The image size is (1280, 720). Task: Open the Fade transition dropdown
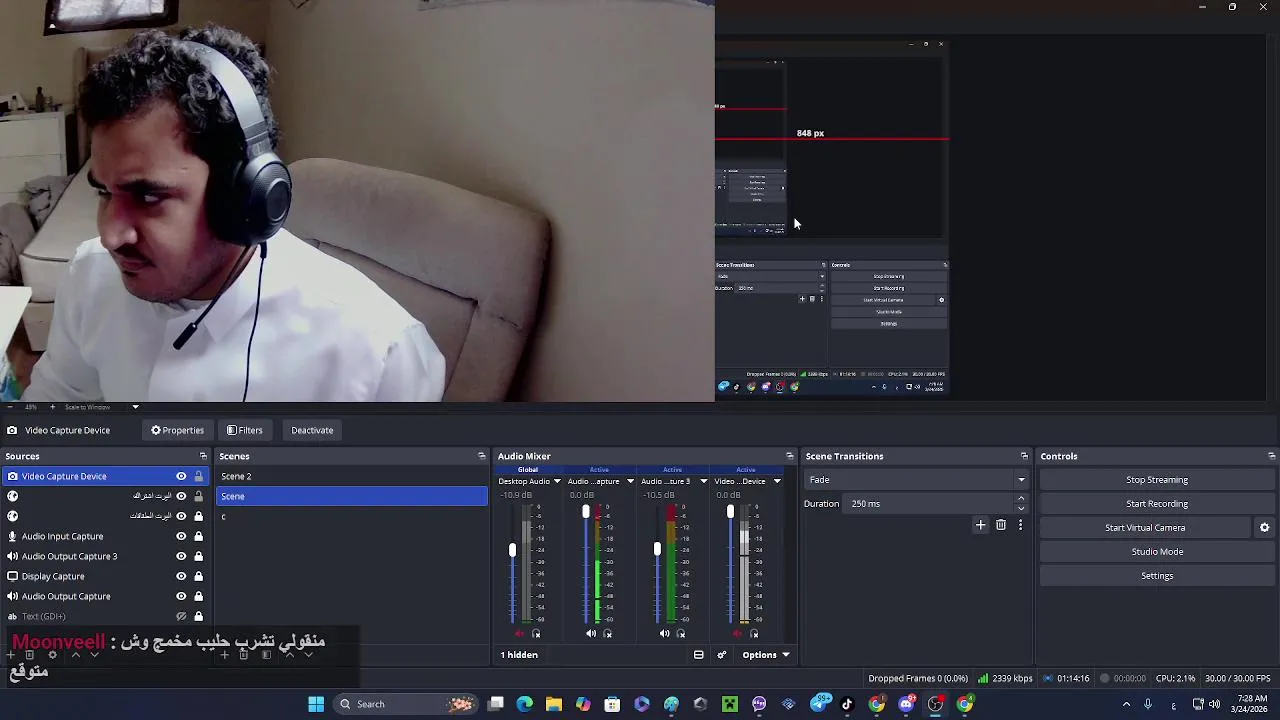pyautogui.click(x=916, y=480)
